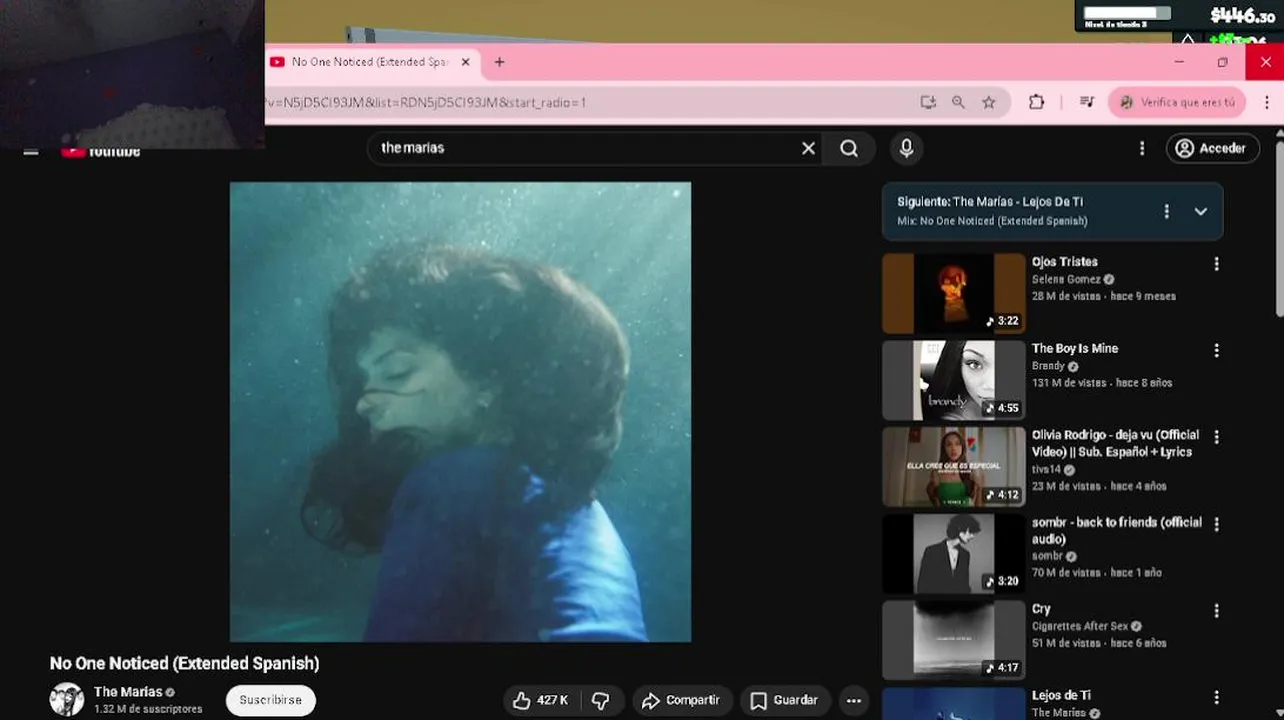Click the Selena Gomez channel name
This screenshot has width=1284, height=720.
click(1066, 279)
